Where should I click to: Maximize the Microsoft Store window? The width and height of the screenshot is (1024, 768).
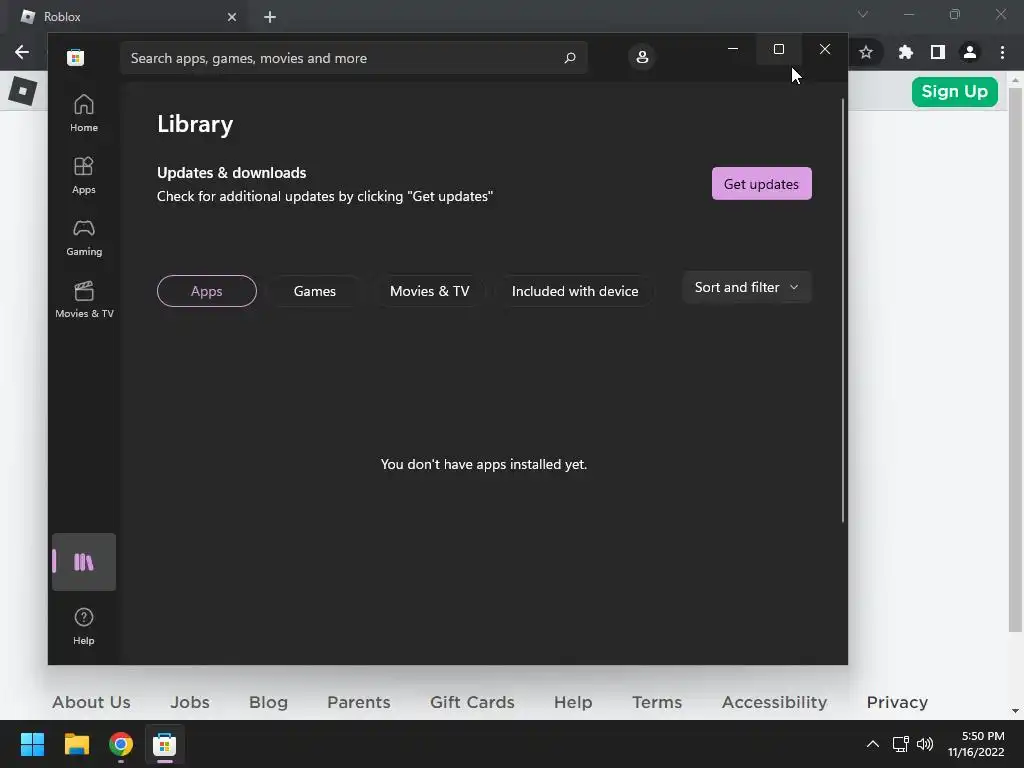click(x=778, y=49)
